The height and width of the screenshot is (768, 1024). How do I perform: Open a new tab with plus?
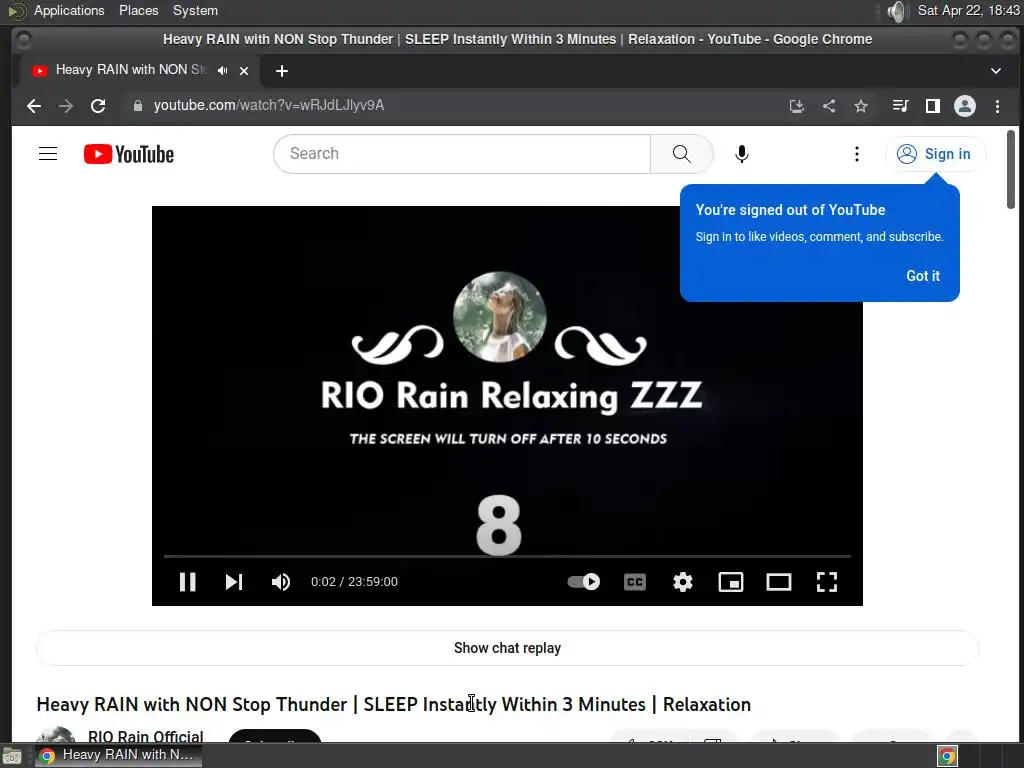[x=281, y=71]
